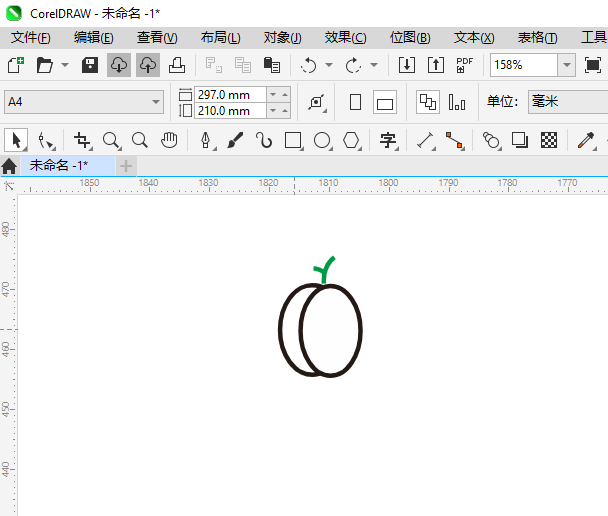The height and width of the screenshot is (516, 608).
Task: Select the Shape node edit tool
Action: [x=46, y=140]
